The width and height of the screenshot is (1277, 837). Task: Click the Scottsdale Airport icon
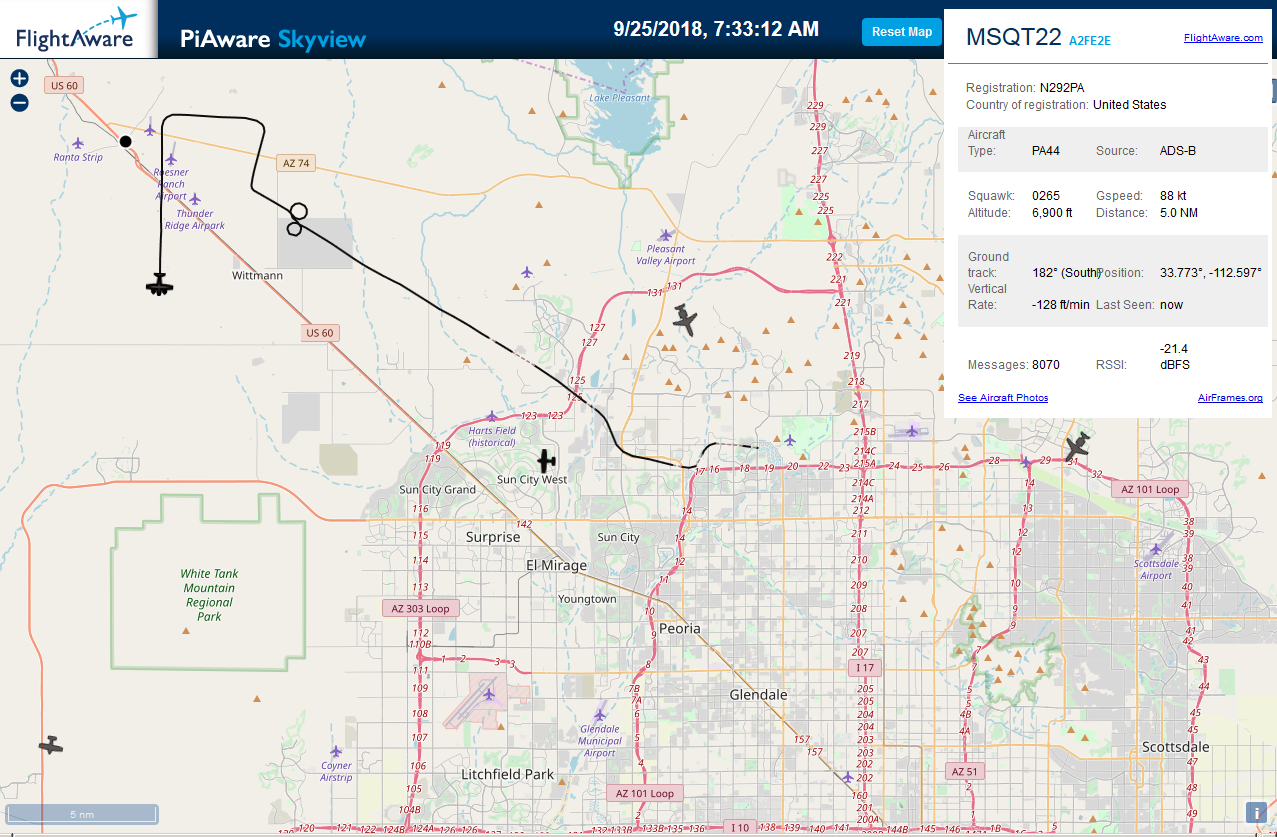[1156, 549]
